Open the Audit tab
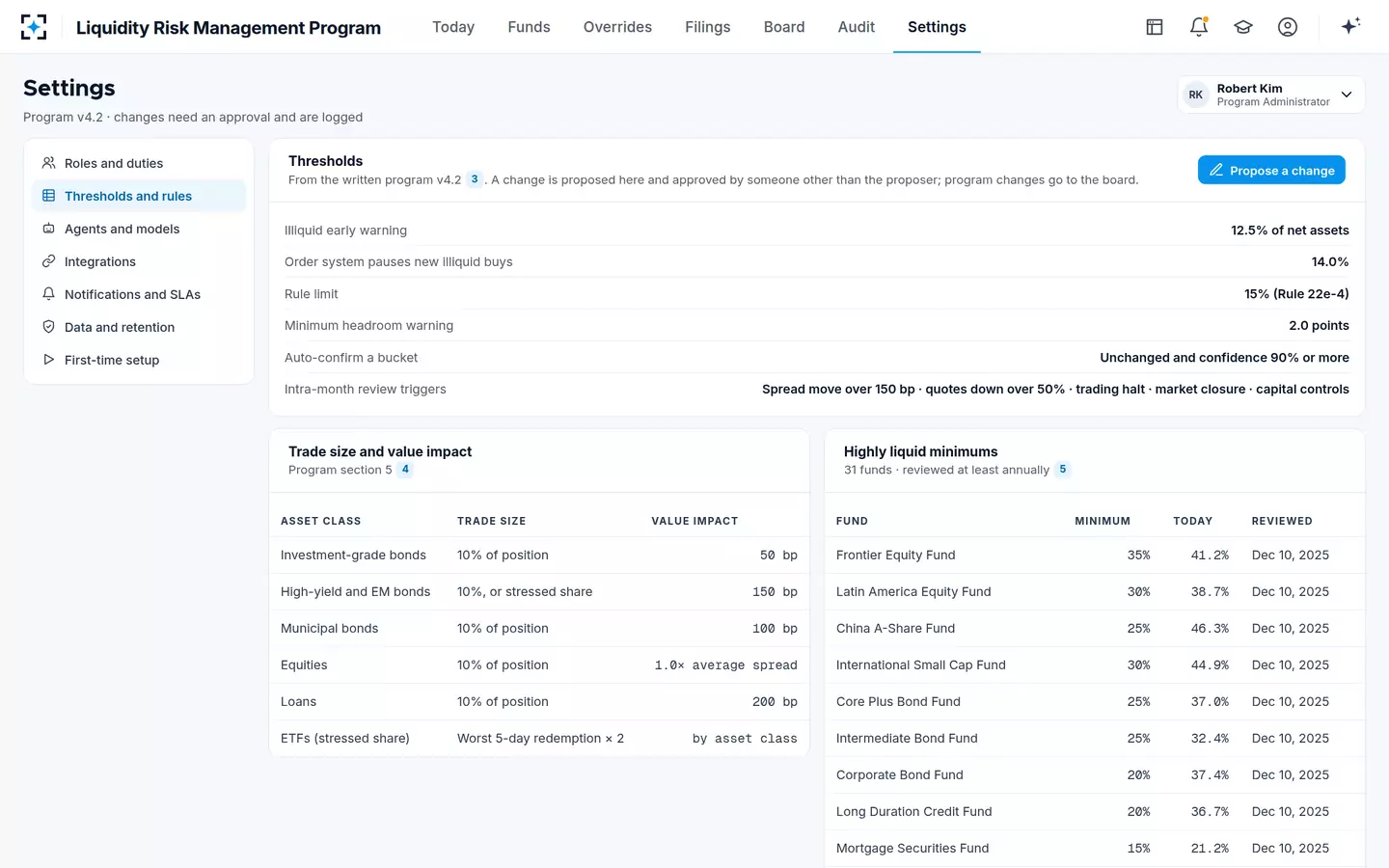 pyautogui.click(x=857, y=27)
